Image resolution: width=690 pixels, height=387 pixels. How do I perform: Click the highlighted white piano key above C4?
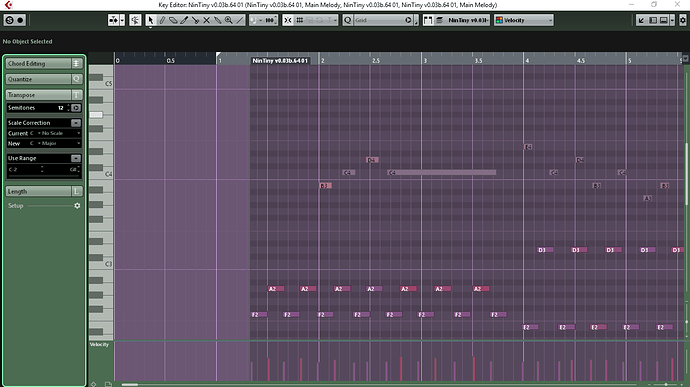(x=96, y=115)
